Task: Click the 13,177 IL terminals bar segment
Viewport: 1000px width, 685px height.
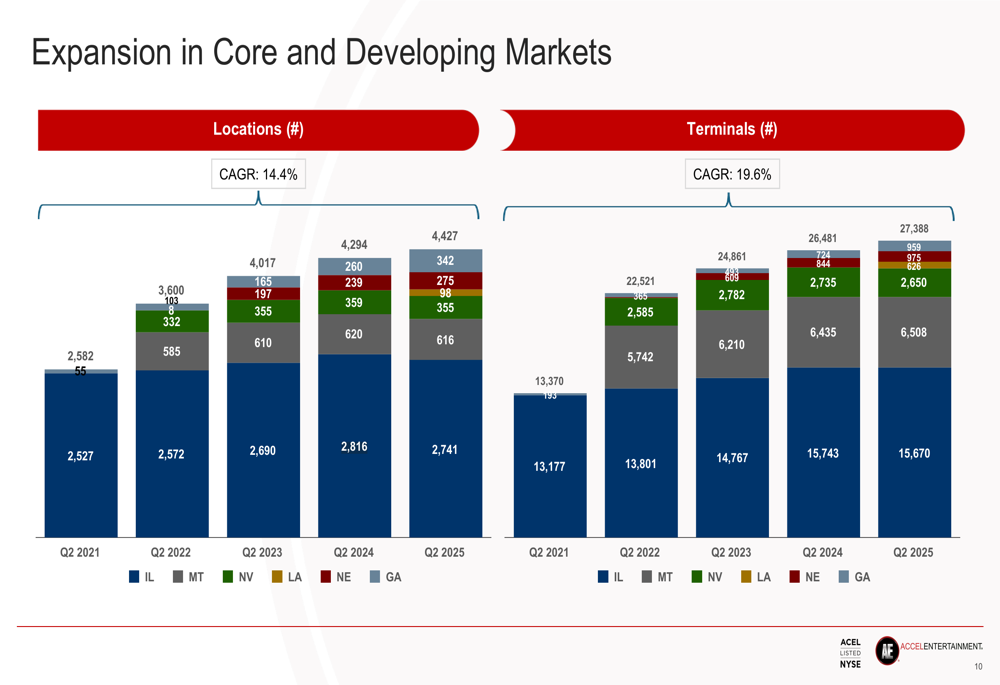Action: [x=550, y=466]
